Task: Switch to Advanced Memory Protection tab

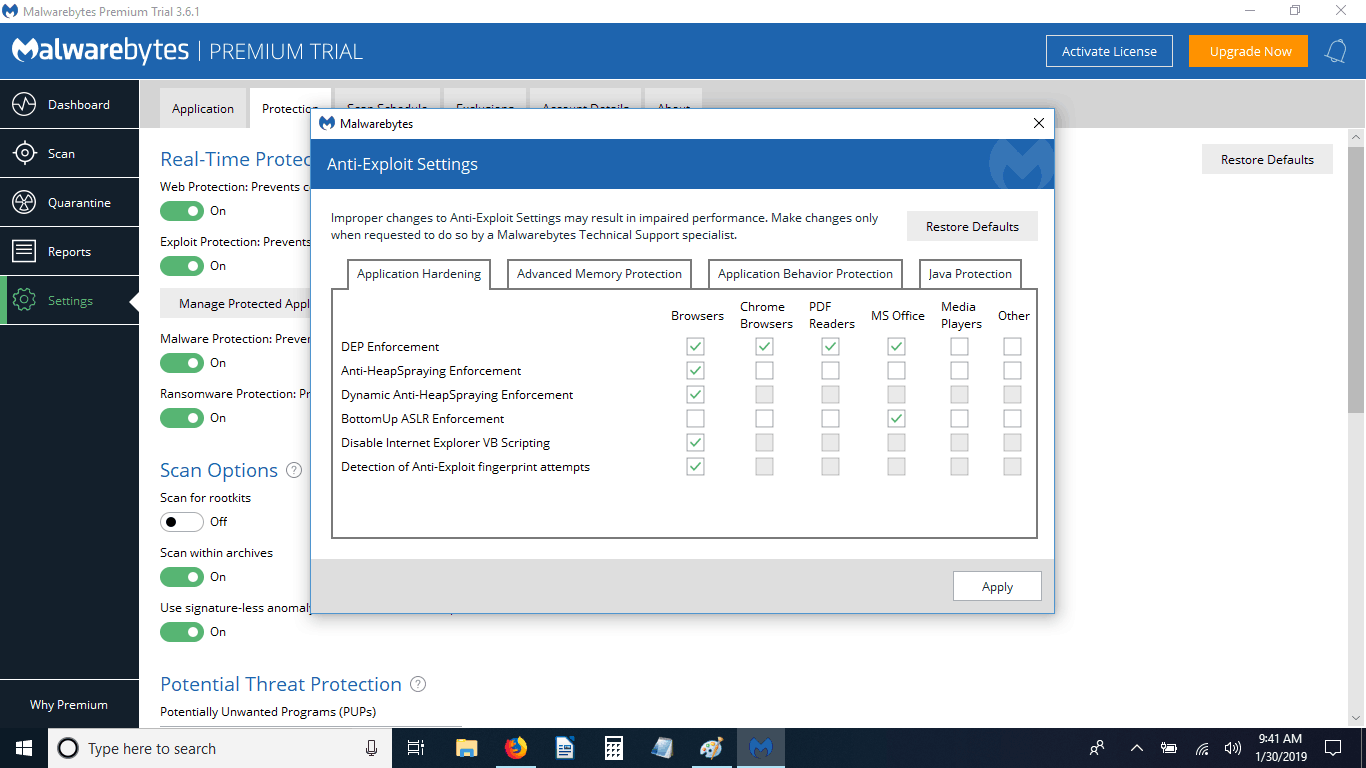Action: pyautogui.click(x=599, y=274)
